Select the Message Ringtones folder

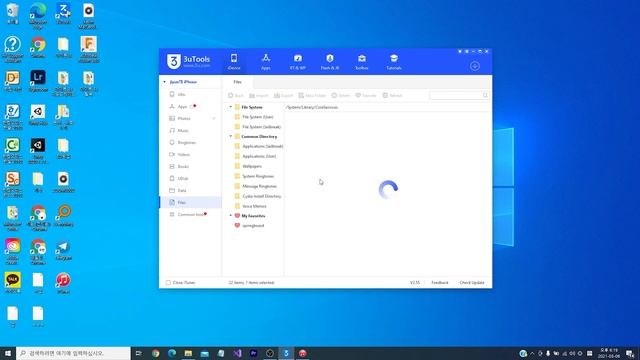[259, 186]
